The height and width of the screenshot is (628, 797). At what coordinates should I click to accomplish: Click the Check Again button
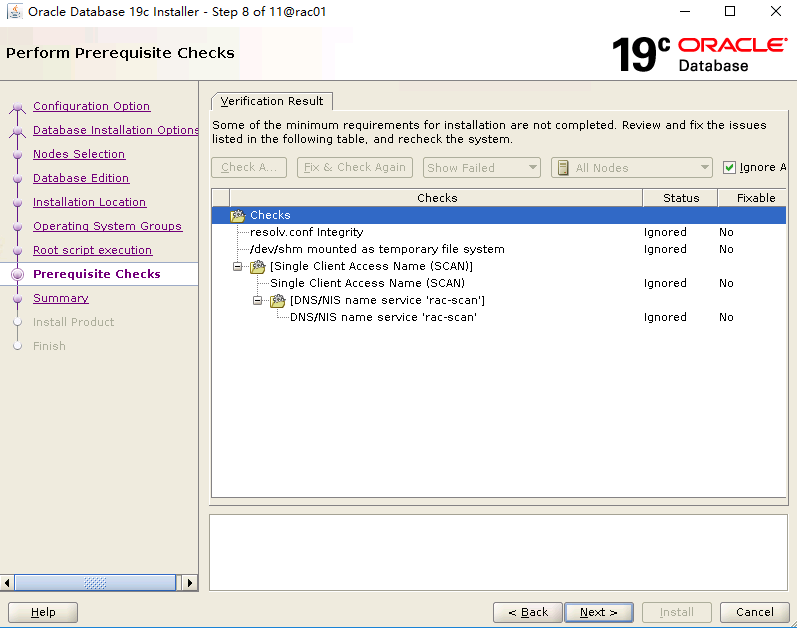point(249,168)
